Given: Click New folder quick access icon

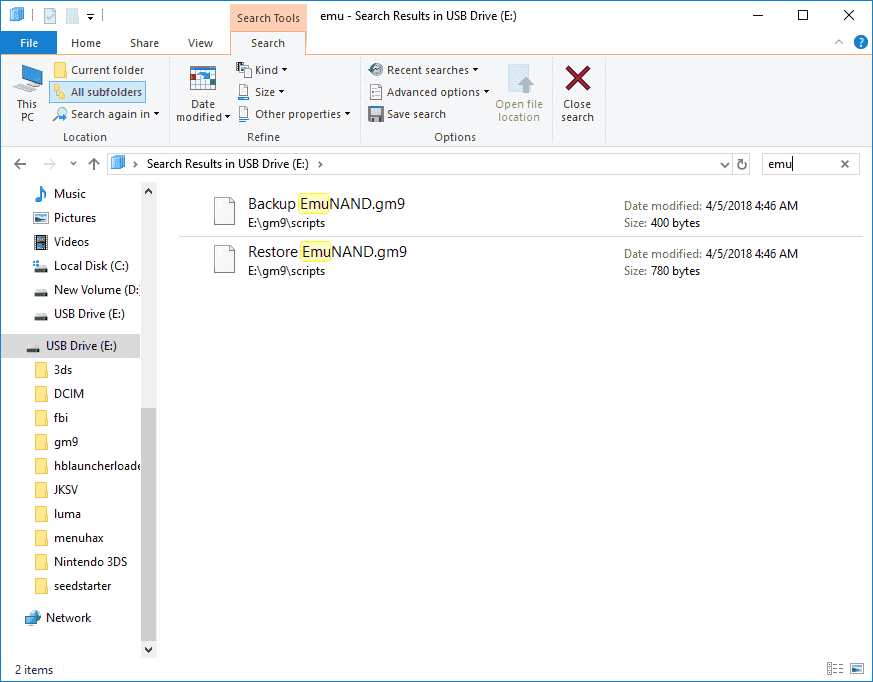Looking at the screenshot, I should tap(72, 16).
